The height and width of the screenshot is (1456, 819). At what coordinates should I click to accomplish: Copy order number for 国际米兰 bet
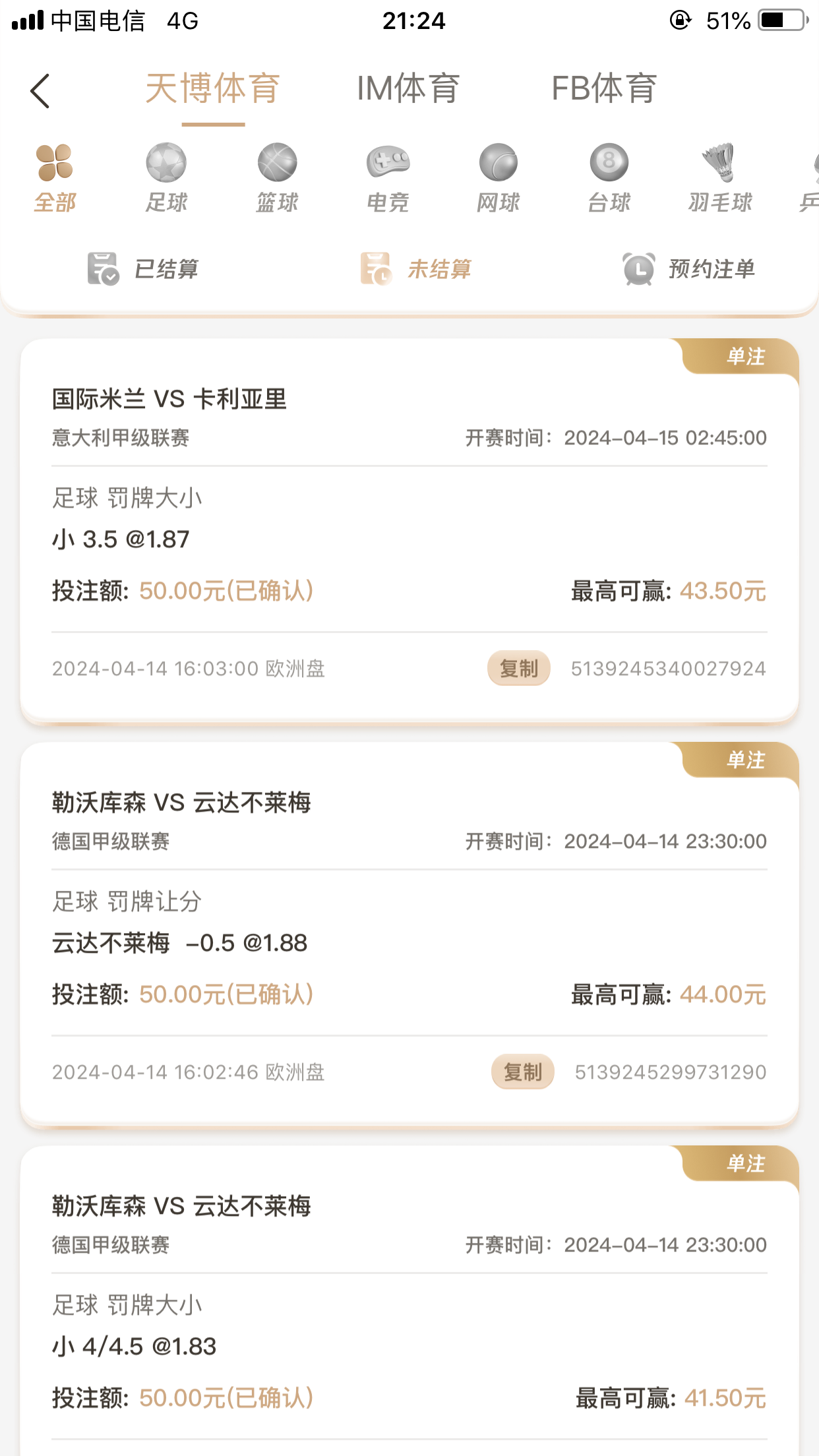pos(519,669)
